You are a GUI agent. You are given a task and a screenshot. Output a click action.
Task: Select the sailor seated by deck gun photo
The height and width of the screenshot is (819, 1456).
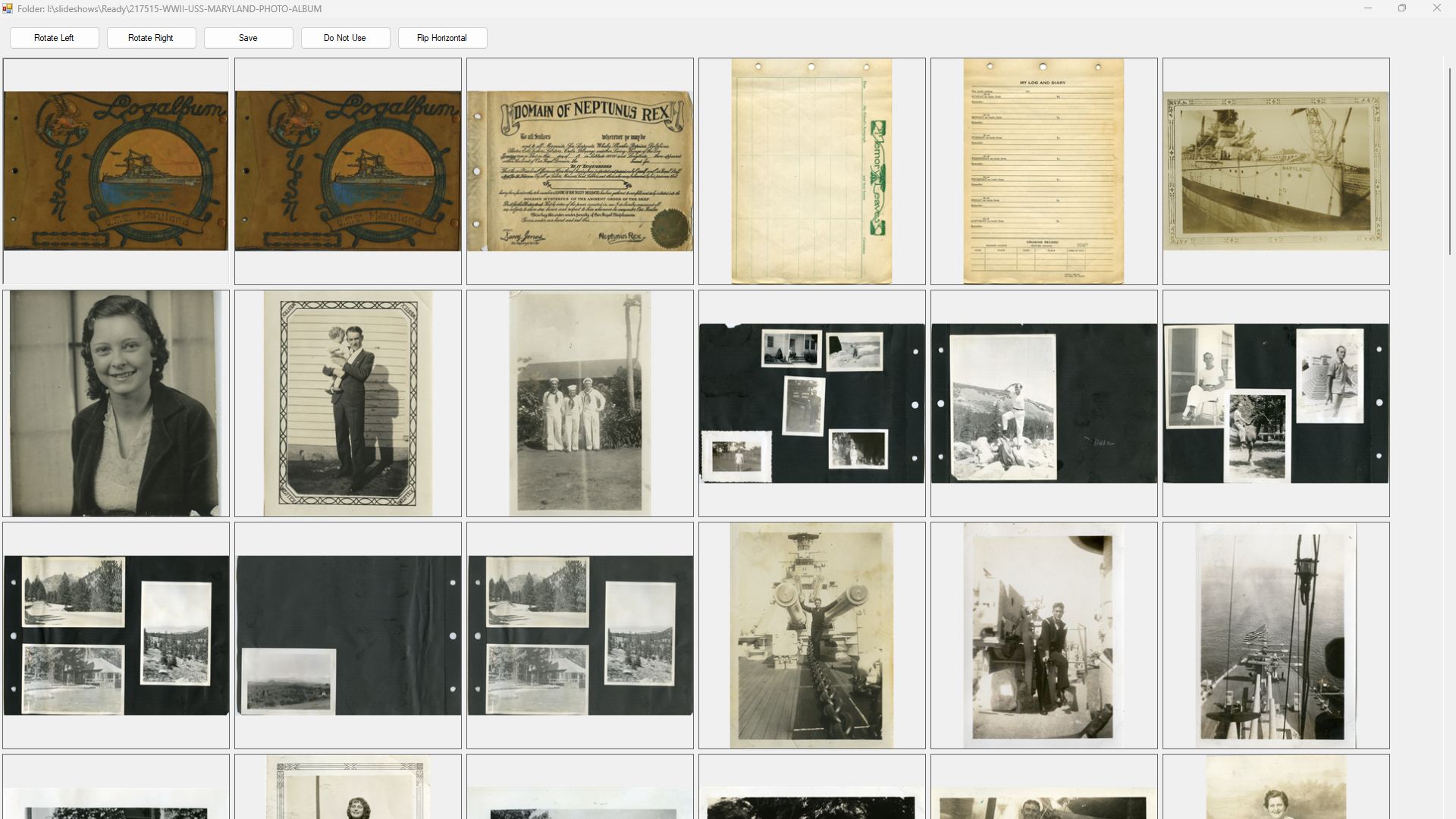coord(1044,635)
